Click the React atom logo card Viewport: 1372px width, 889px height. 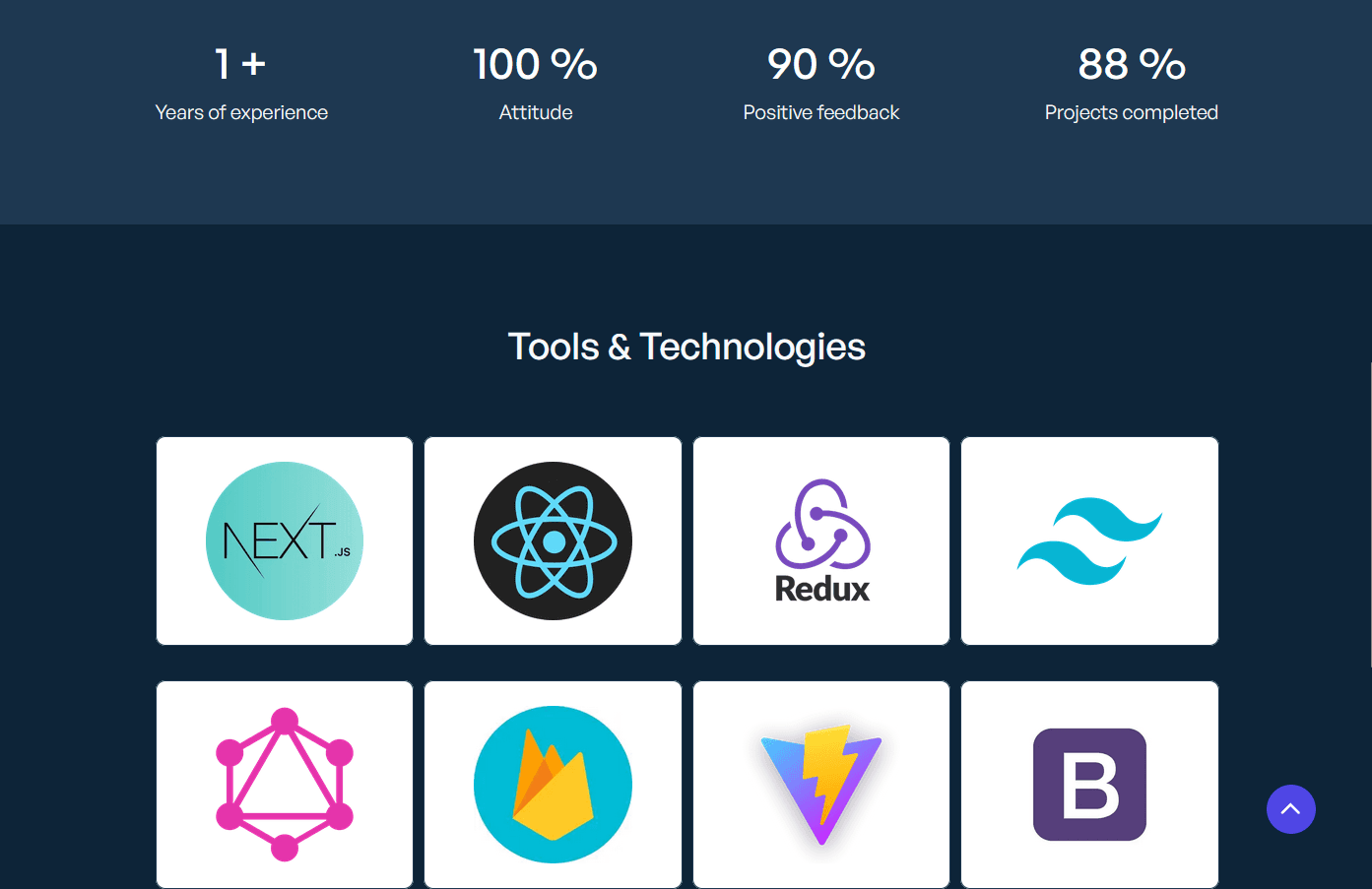click(x=553, y=541)
